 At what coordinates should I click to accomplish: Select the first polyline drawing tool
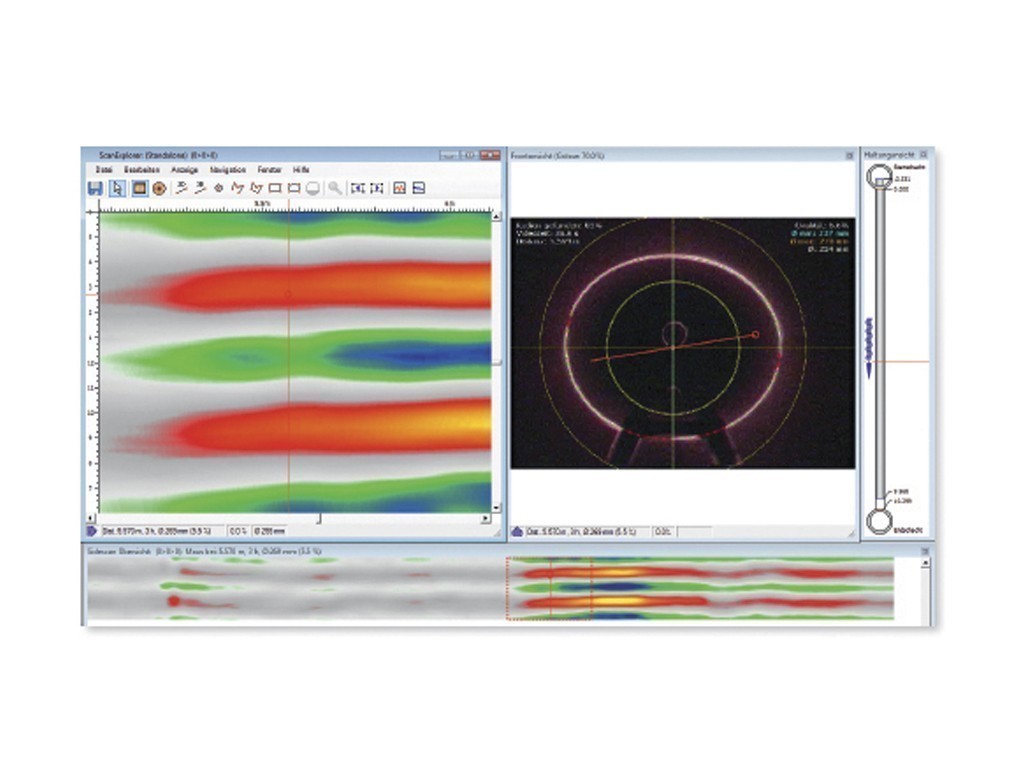point(237,188)
